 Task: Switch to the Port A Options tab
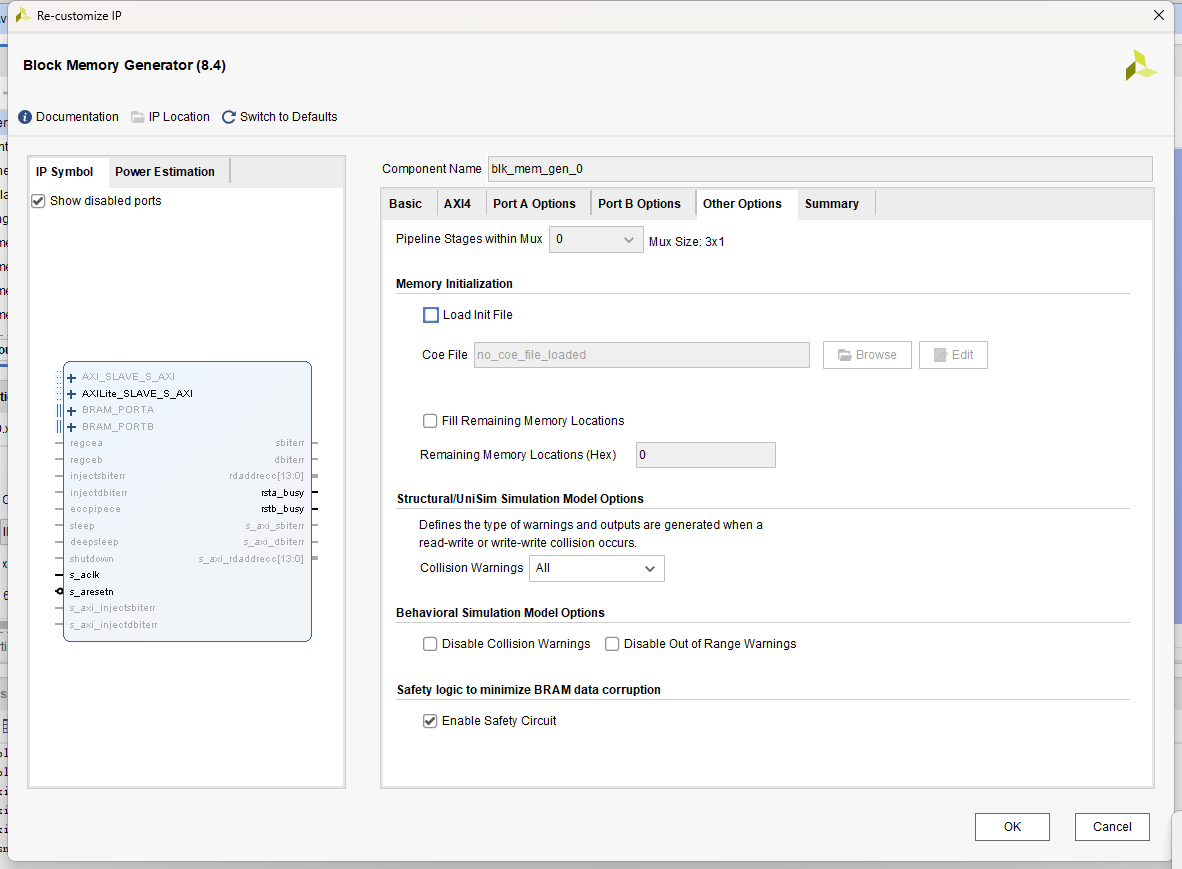pos(534,204)
